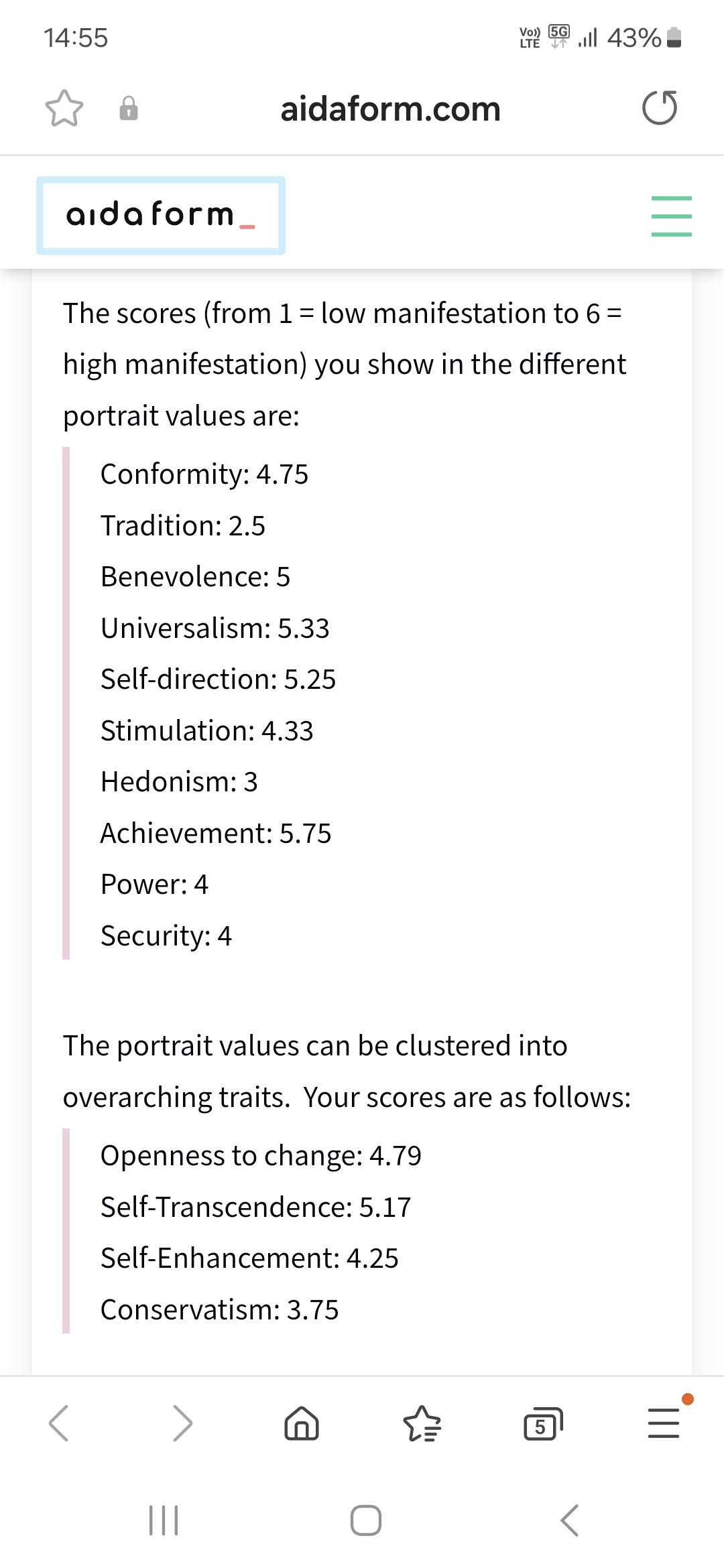The height and width of the screenshot is (1568, 724).
Task: Open the browser menu with orange dot
Action: (x=664, y=1423)
